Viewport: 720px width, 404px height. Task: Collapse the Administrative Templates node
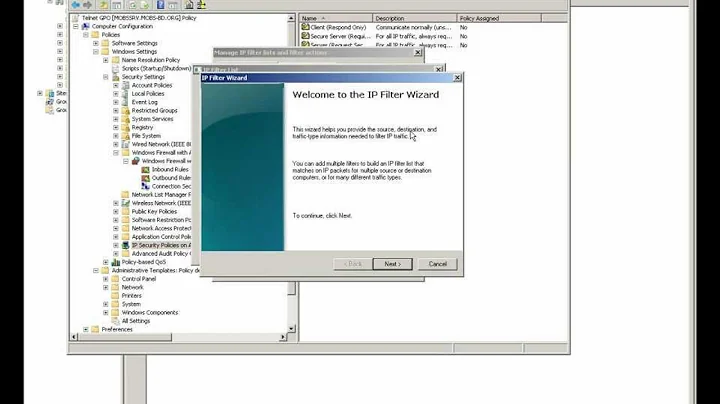[x=96, y=270]
